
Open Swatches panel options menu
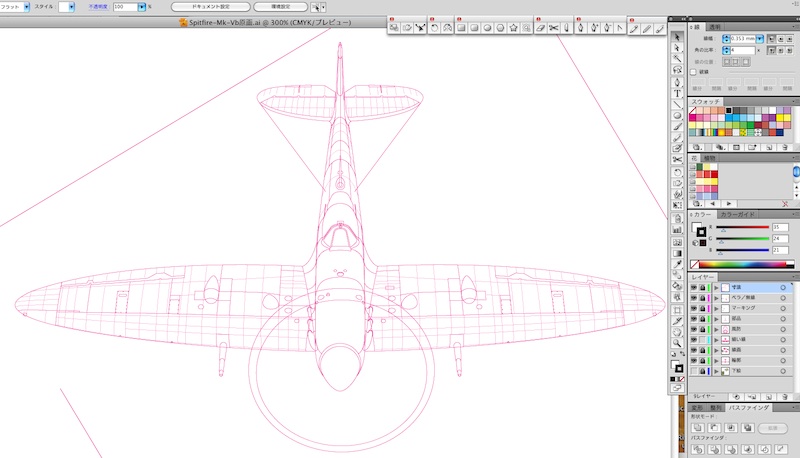pyautogui.click(x=794, y=101)
